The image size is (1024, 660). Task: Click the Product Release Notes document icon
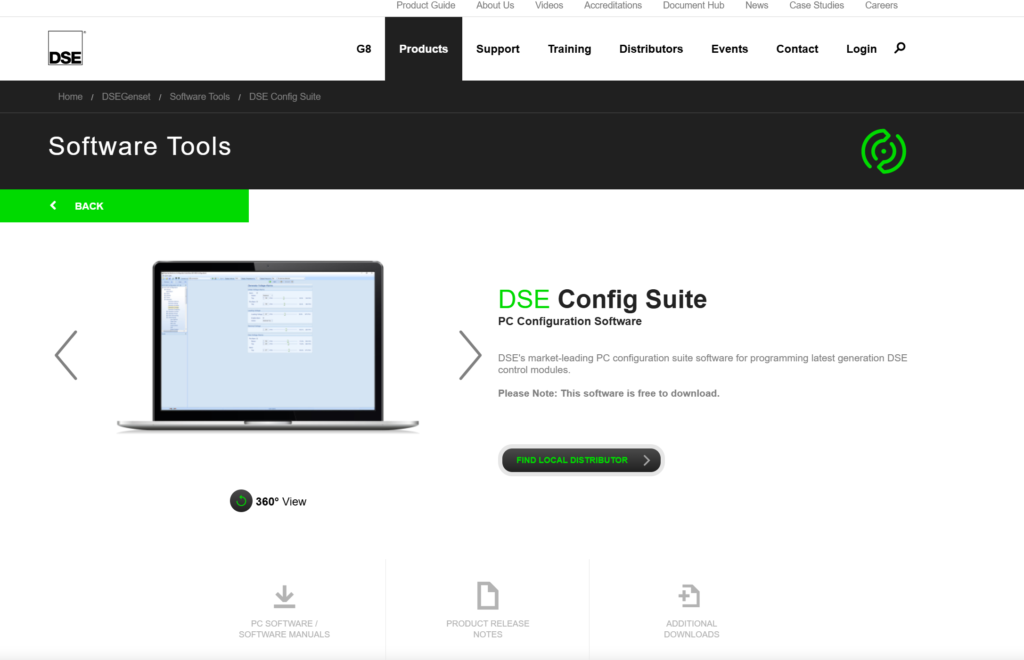(x=487, y=596)
